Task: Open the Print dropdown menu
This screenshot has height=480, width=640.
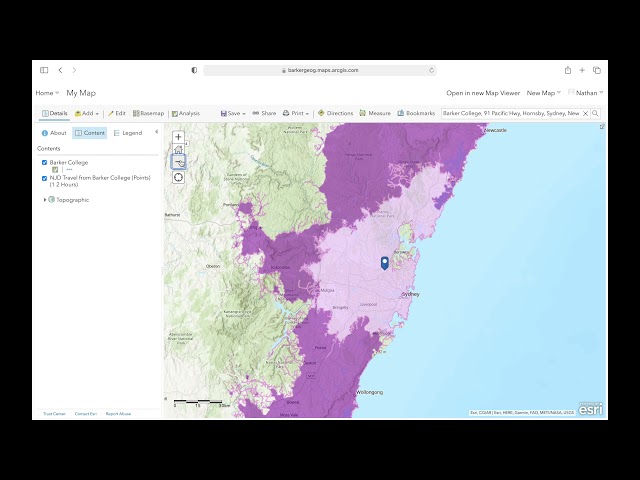Action: 296,113
